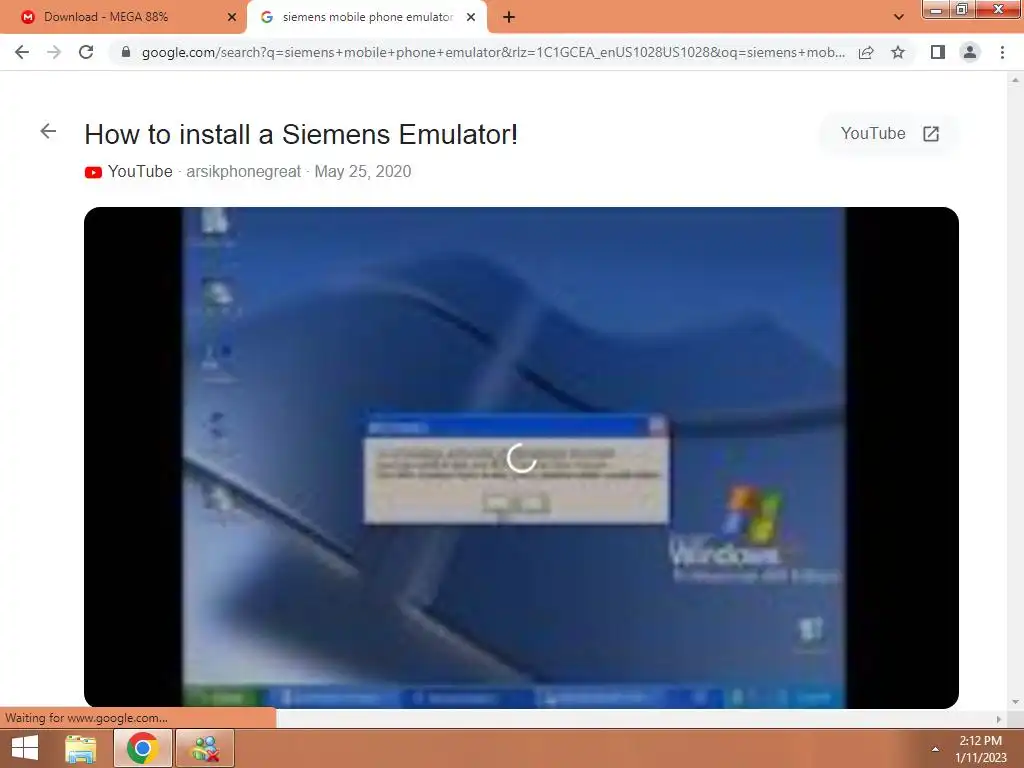
Task: Click the video player thumbnail
Action: click(x=521, y=458)
